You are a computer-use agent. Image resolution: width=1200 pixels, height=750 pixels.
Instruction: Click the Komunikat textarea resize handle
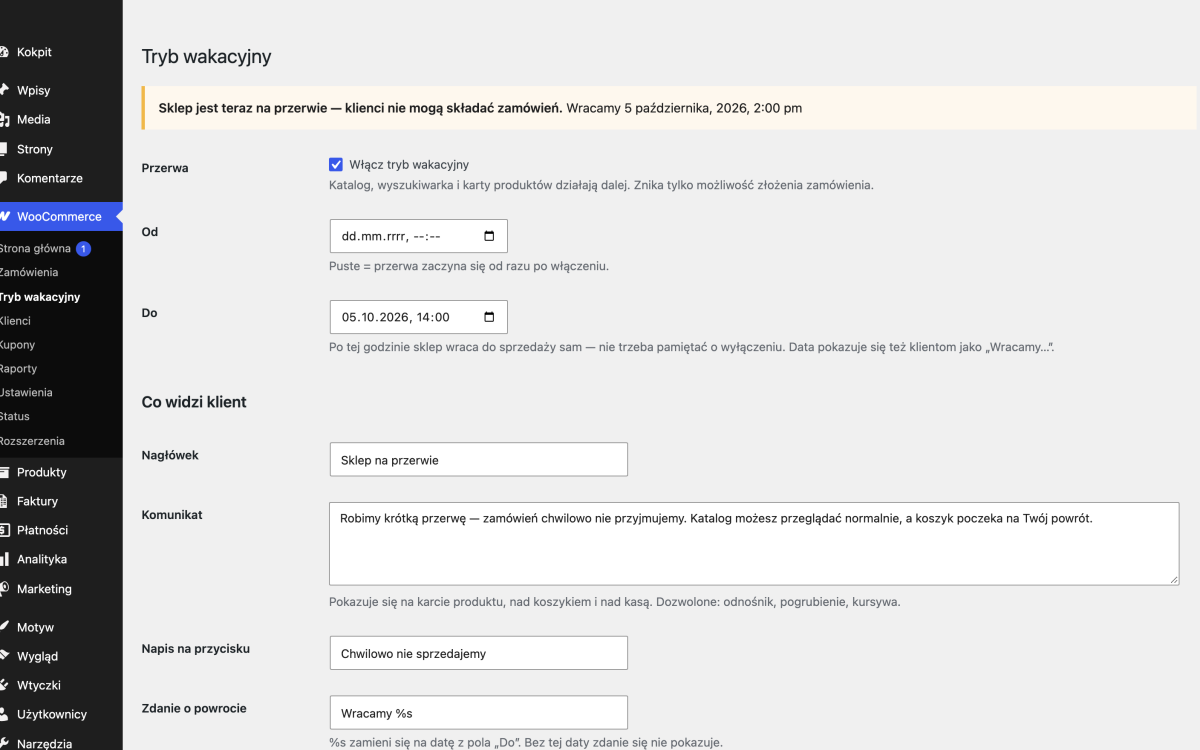1173,578
